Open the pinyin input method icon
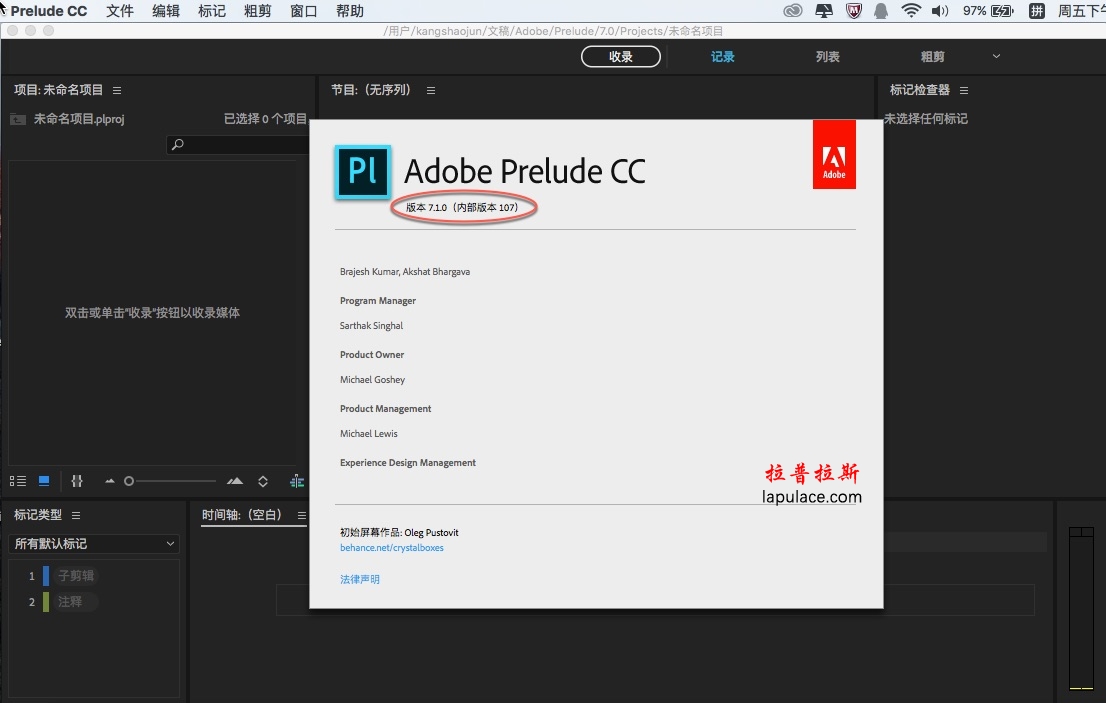Screen dimensions: 1106x703 pos(1037,11)
